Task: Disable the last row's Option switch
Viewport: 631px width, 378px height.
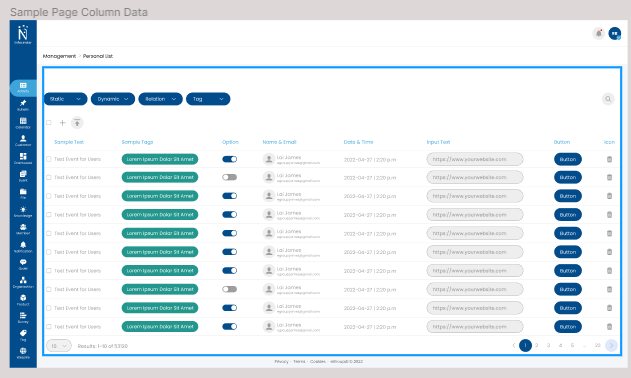Action: (x=230, y=326)
